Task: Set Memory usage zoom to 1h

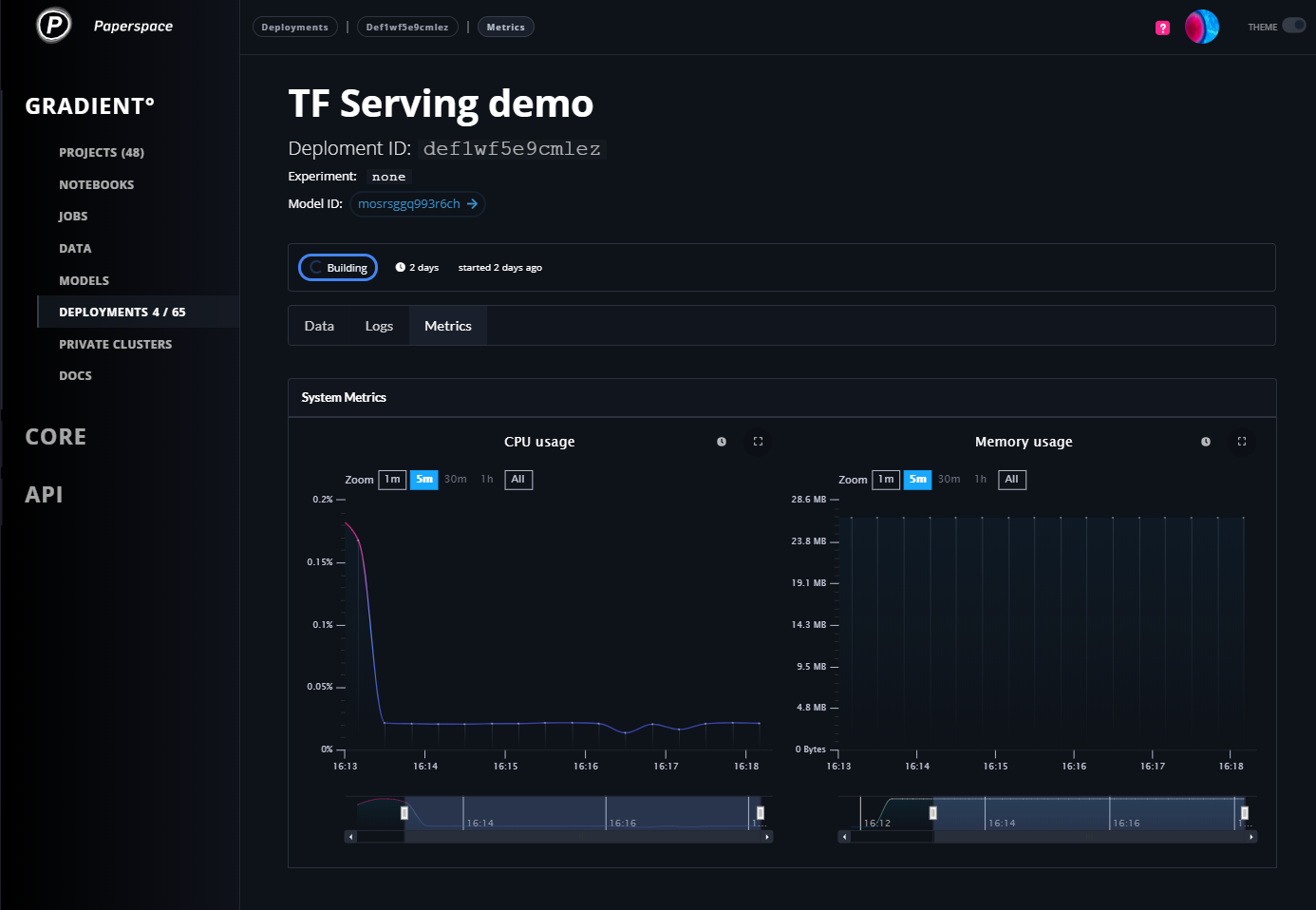Action: click(x=981, y=480)
